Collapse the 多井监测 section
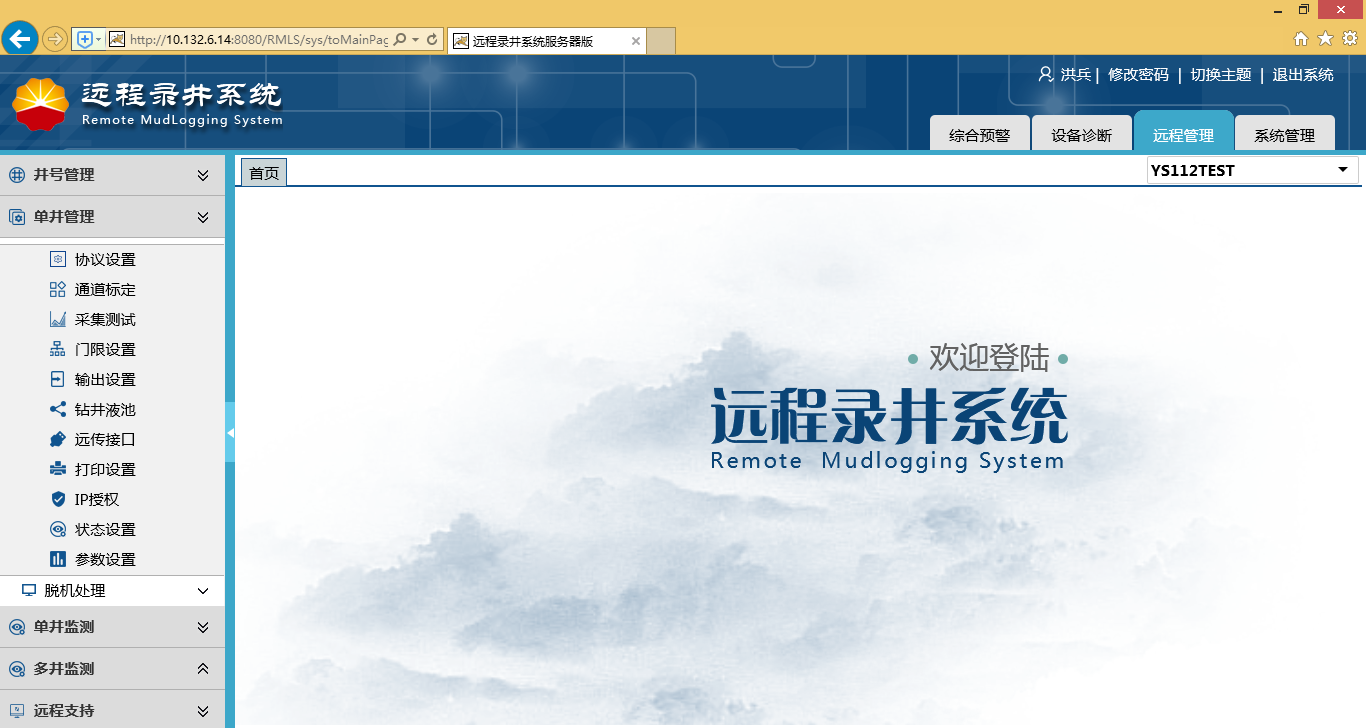The height and width of the screenshot is (728, 1366). click(203, 669)
